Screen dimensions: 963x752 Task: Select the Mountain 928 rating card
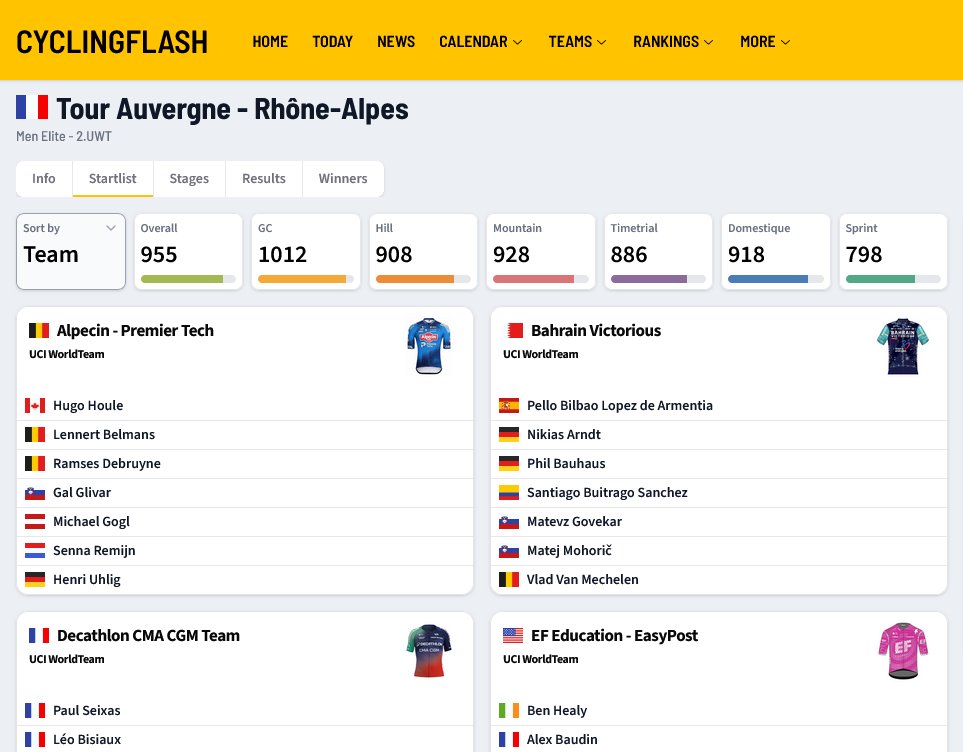[x=540, y=251]
